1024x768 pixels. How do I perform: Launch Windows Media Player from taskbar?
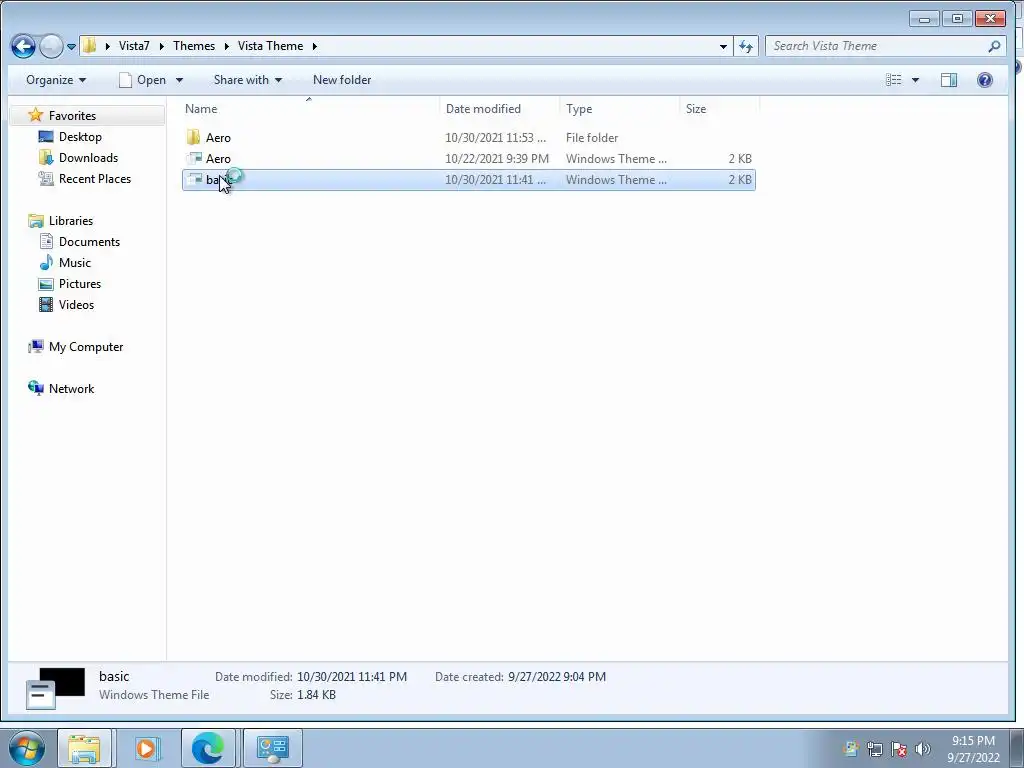[x=146, y=748]
